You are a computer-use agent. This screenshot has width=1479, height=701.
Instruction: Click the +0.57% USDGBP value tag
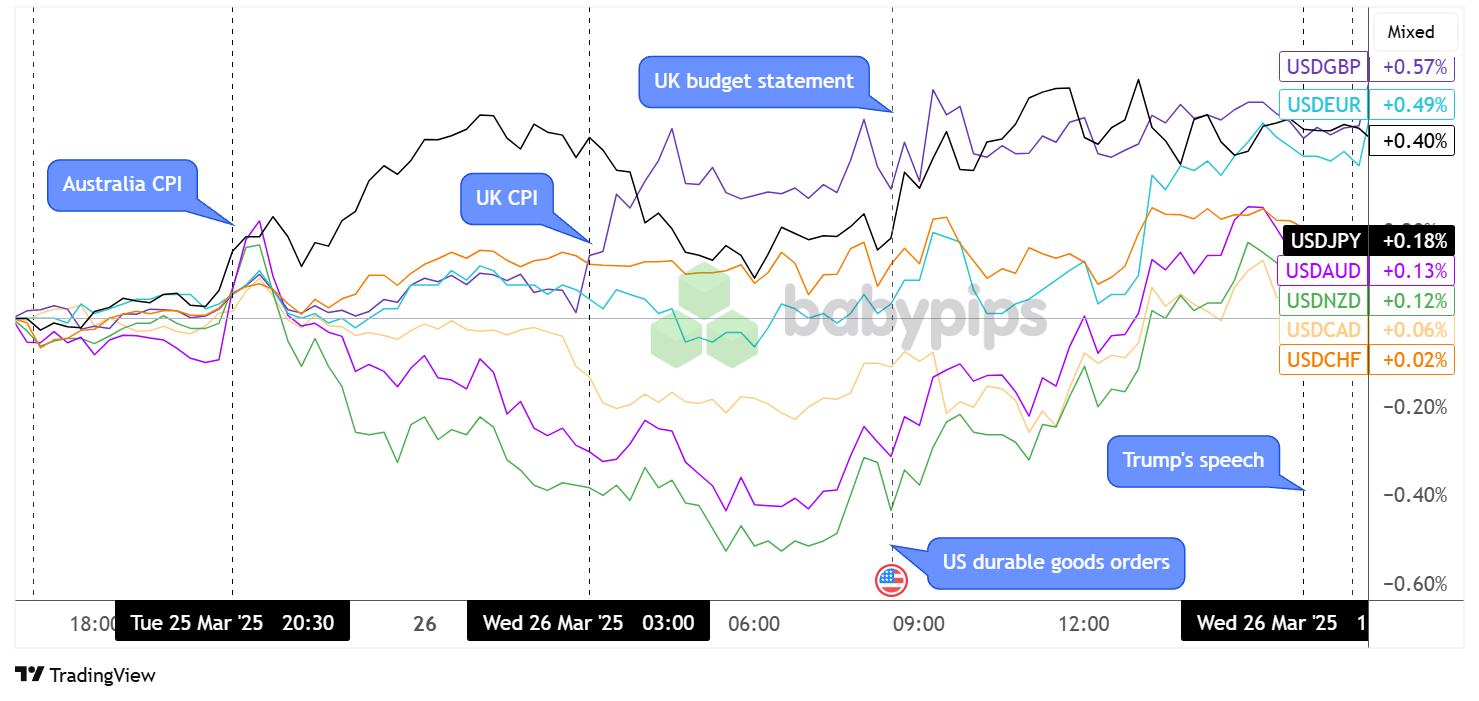tap(1414, 67)
